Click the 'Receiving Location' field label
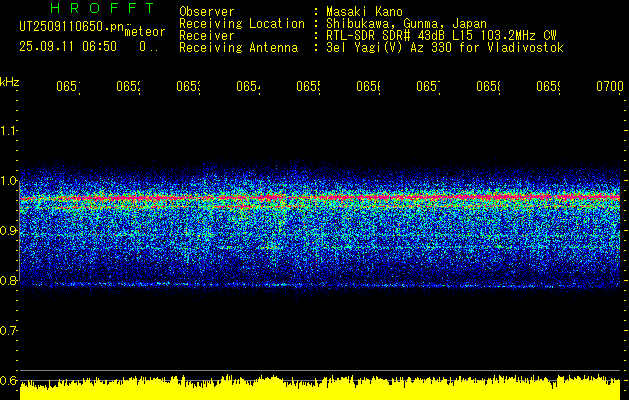The width and height of the screenshot is (629, 400). pyautogui.click(x=242, y=24)
